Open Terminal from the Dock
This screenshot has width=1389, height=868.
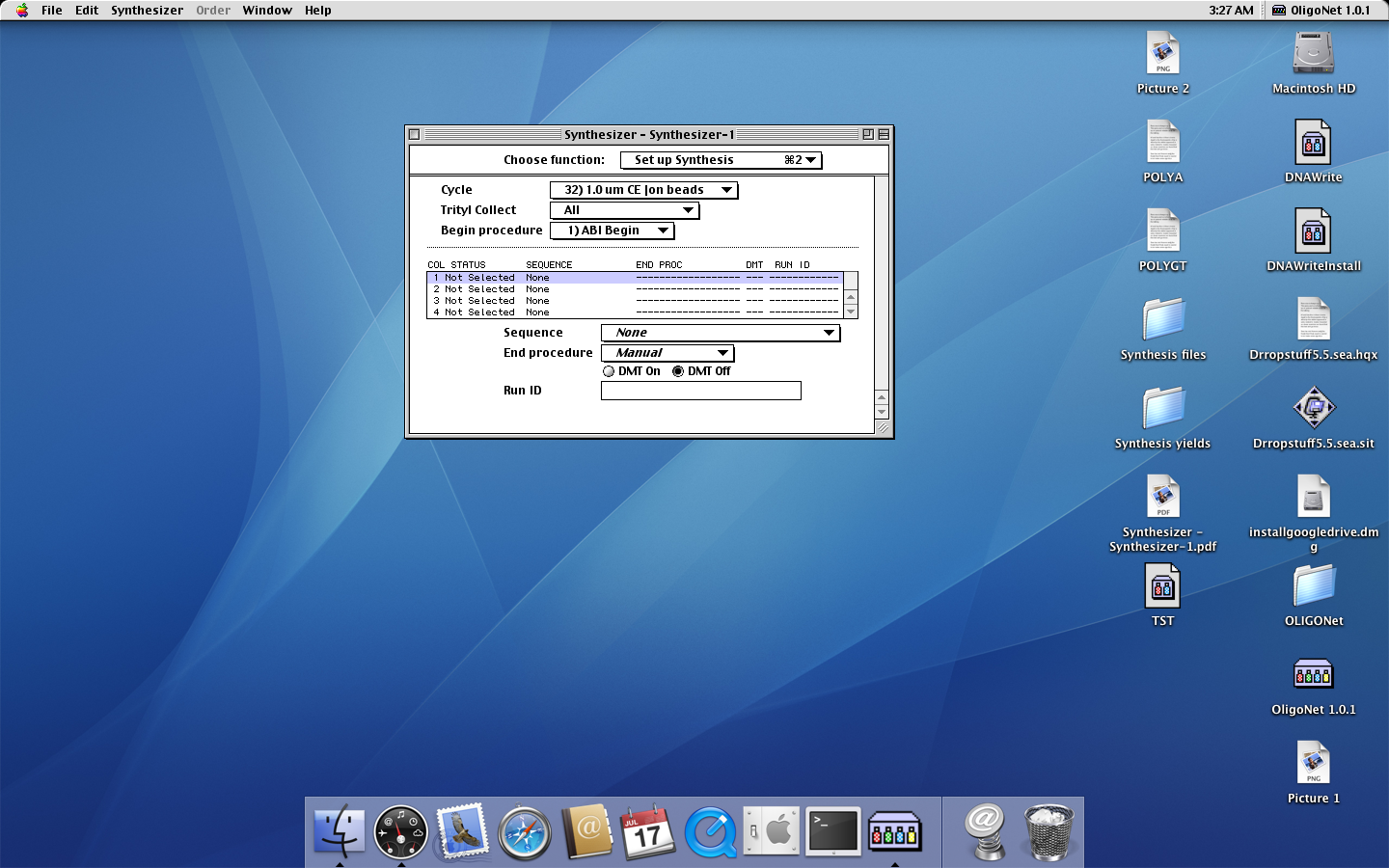click(x=832, y=831)
